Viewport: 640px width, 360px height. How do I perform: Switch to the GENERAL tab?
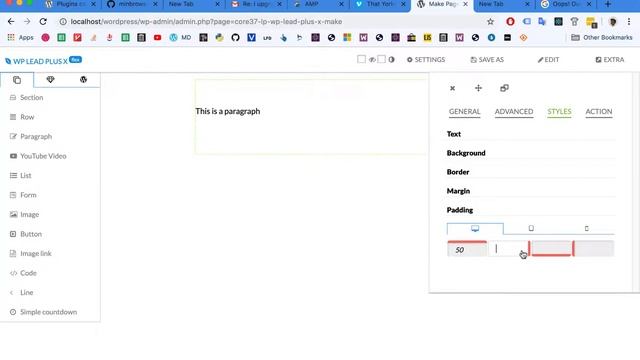point(464,111)
